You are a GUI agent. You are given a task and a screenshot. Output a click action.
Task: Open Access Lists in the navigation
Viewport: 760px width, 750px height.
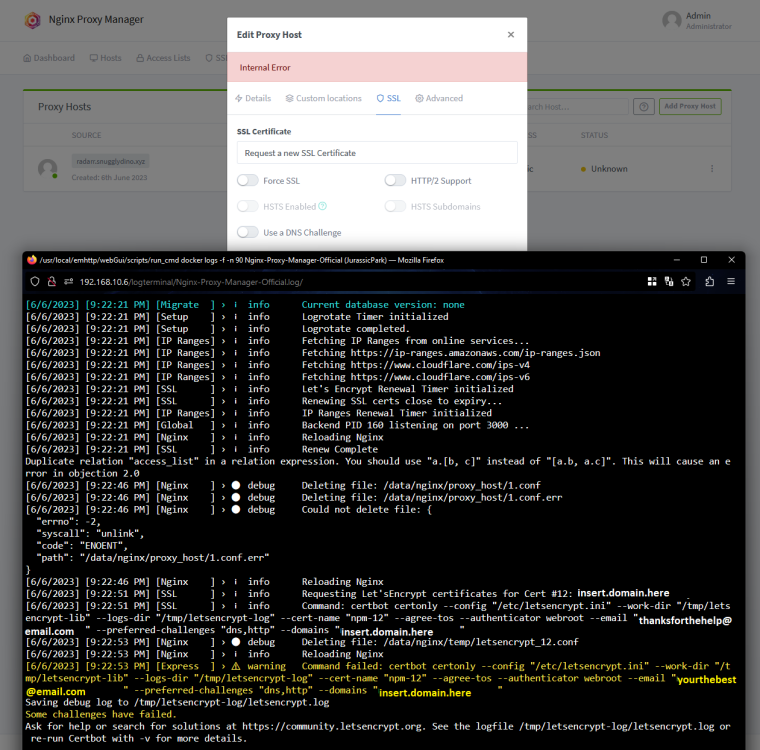tap(163, 58)
